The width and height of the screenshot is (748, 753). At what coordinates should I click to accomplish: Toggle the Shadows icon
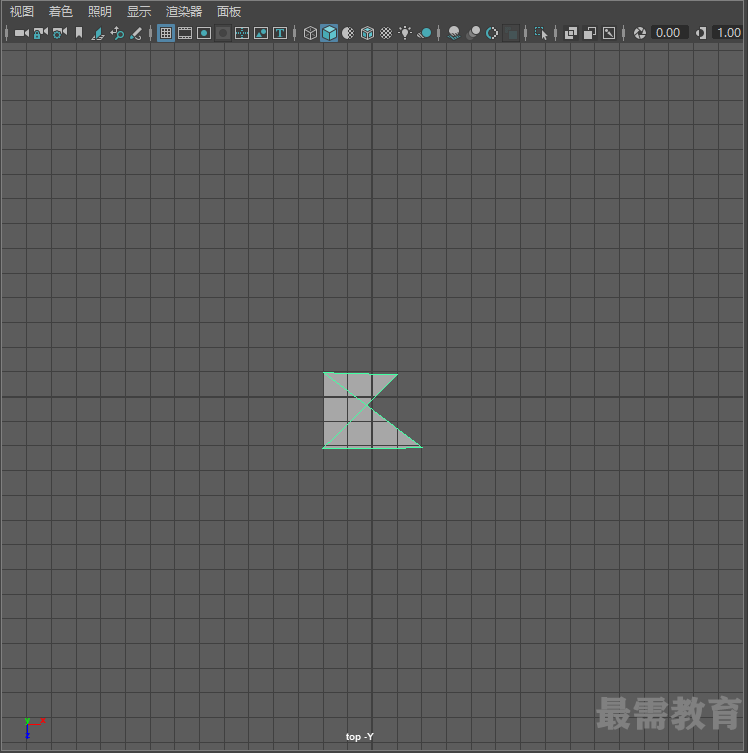click(x=424, y=33)
